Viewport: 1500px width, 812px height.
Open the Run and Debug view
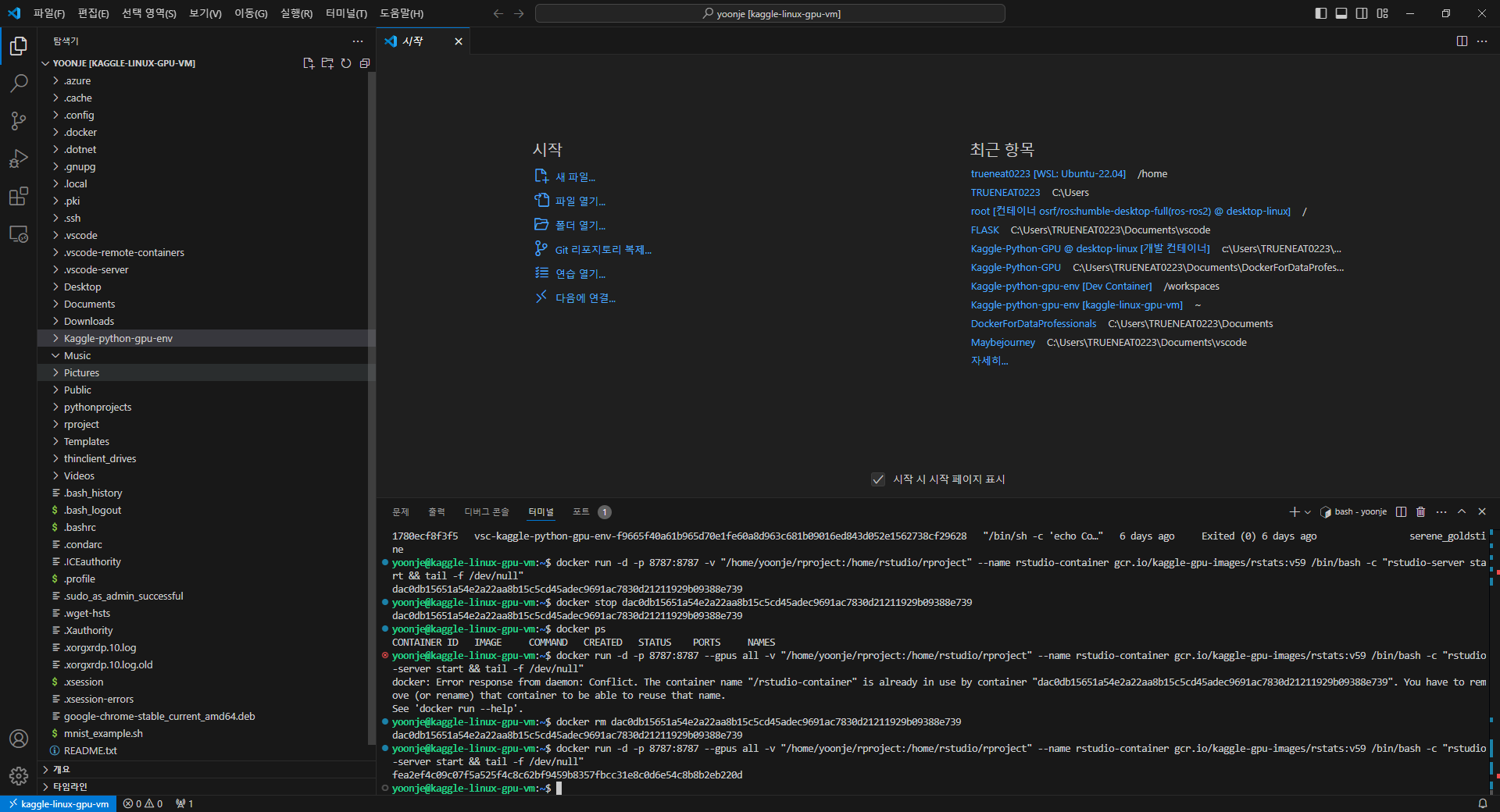click(19, 158)
